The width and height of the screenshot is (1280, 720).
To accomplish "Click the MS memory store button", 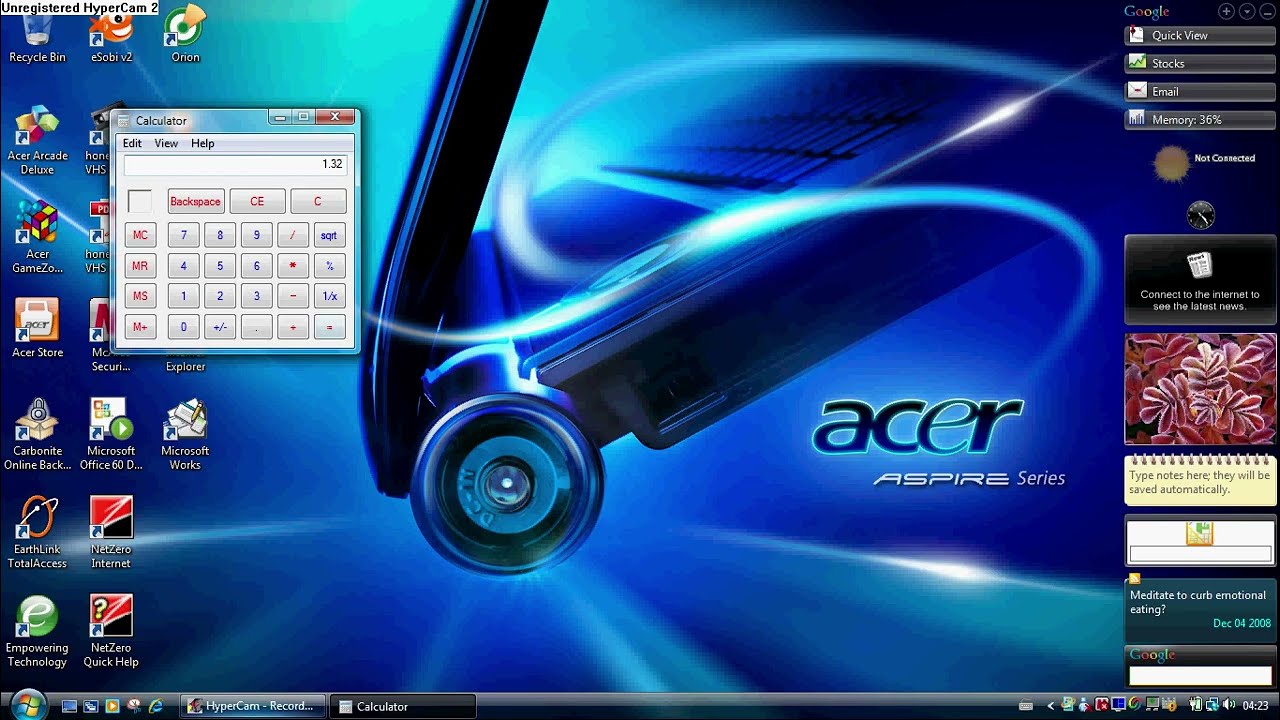I will tap(140, 296).
